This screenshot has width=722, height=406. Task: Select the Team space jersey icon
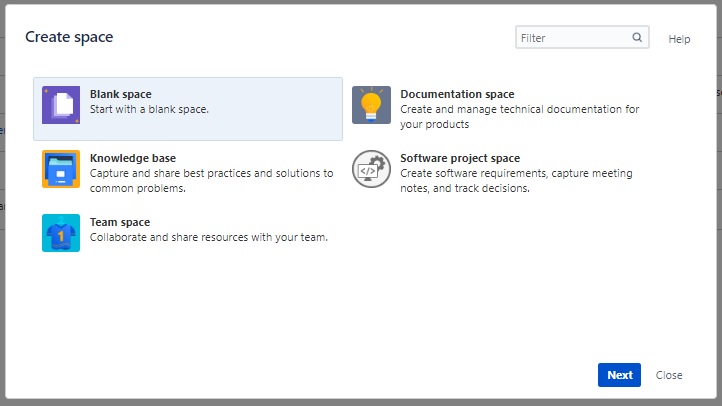click(x=61, y=233)
